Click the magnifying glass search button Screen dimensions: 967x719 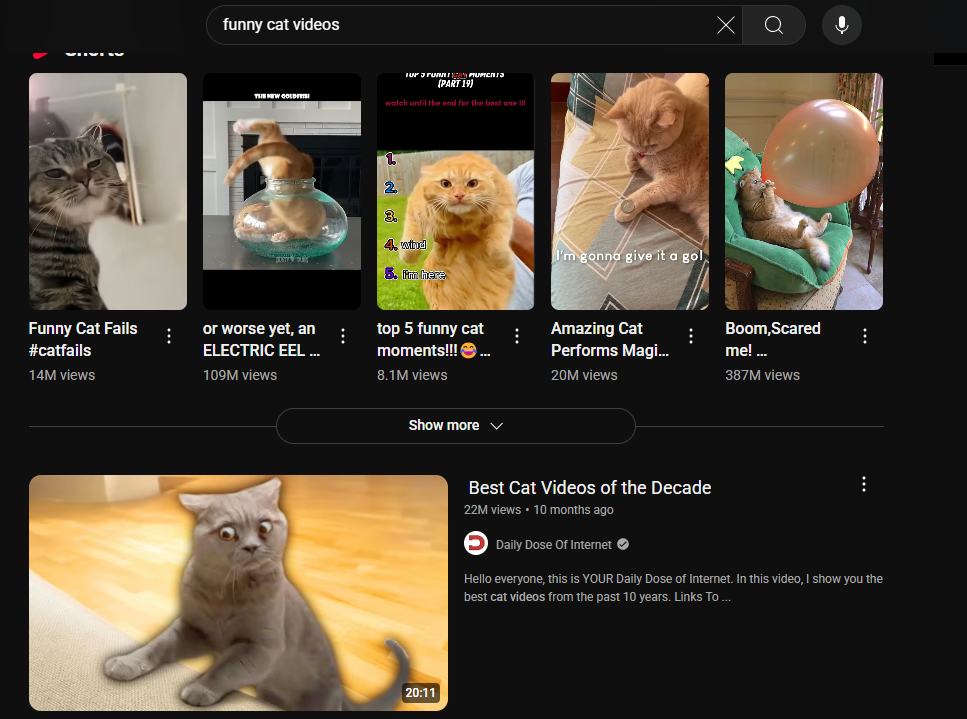pyautogui.click(x=774, y=25)
